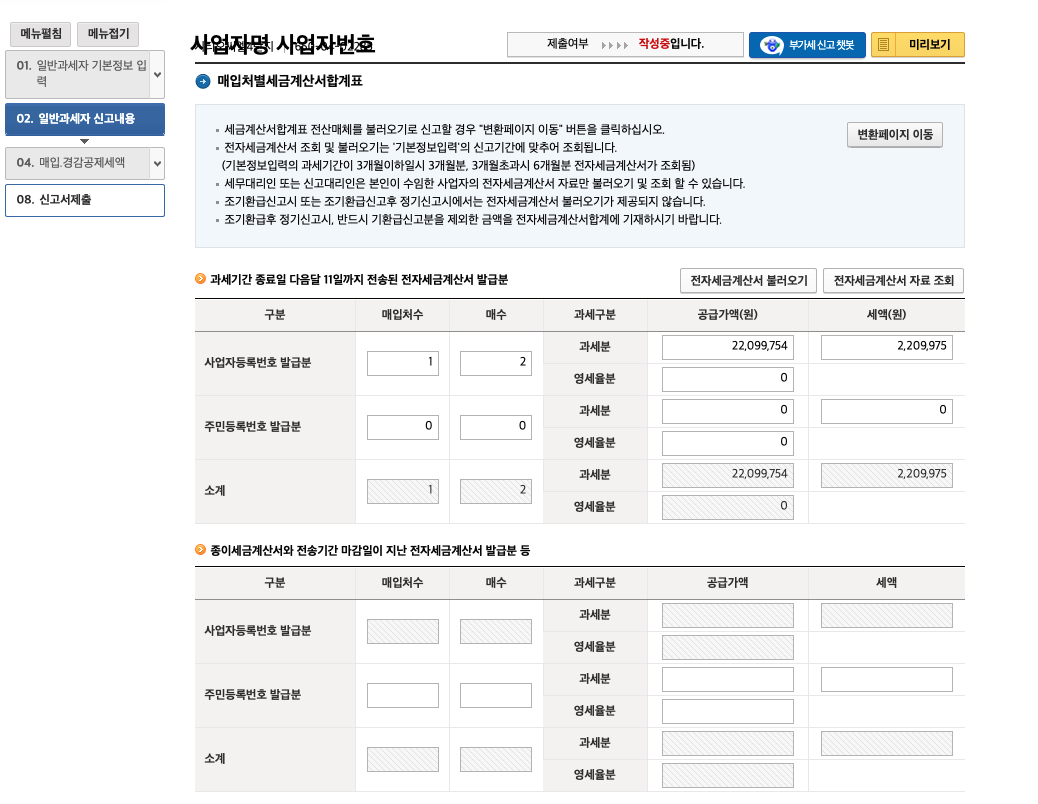
Task: Edit electronic 사업자등록번호 발급분 영세율분 공급가액 field
Action: tap(728, 379)
